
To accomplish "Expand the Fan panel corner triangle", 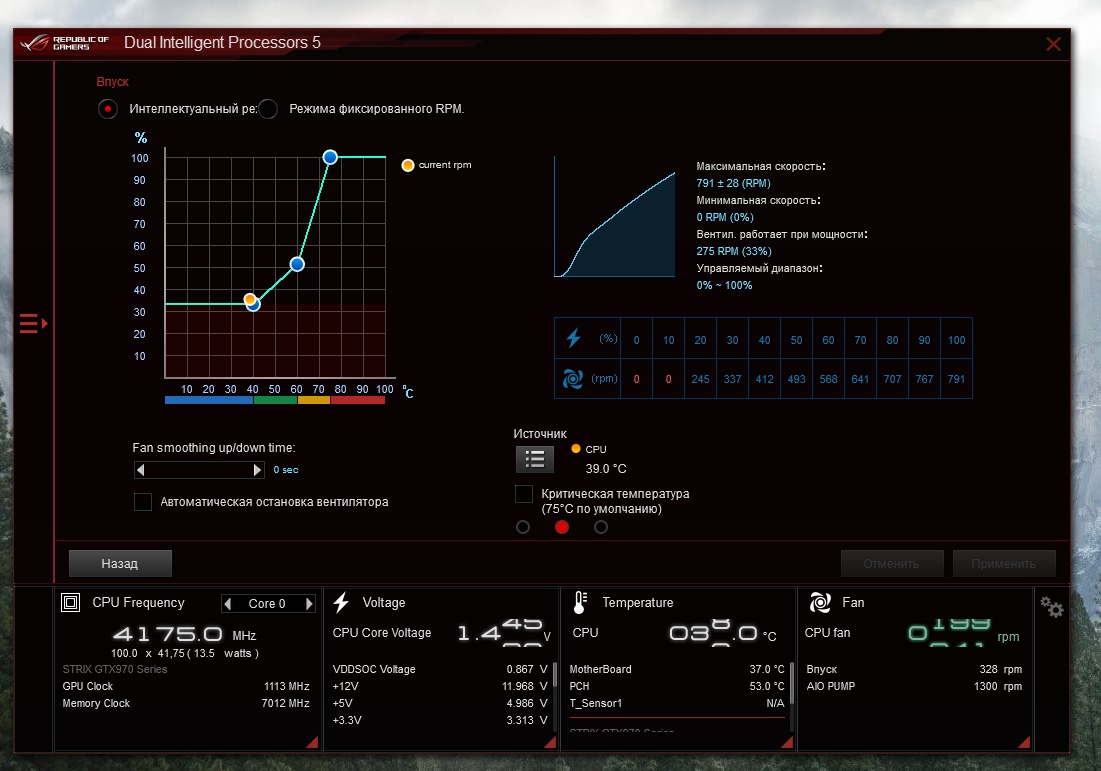I will click(x=1024, y=742).
